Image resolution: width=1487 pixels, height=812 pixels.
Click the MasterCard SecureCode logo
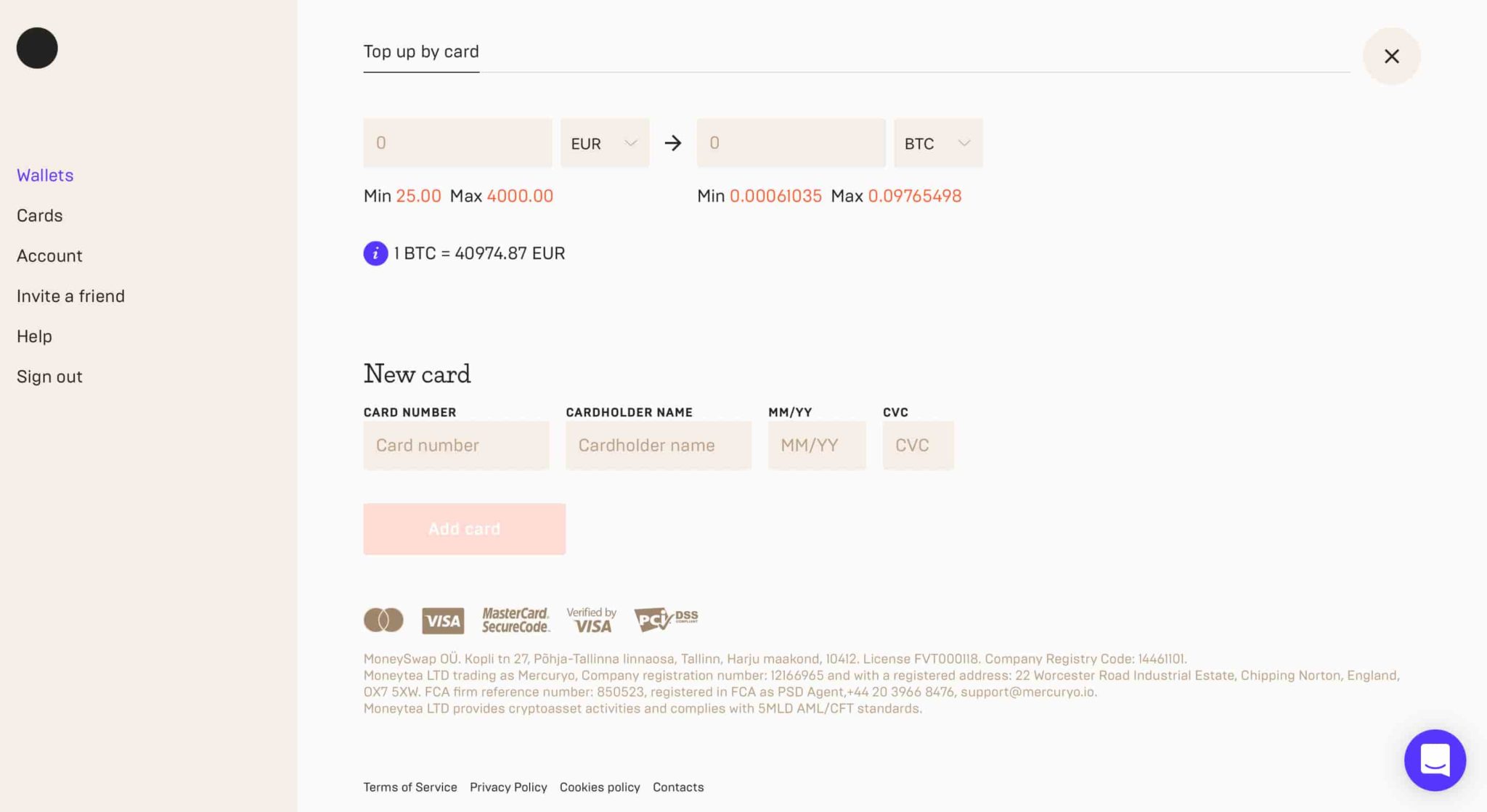click(x=516, y=620)
